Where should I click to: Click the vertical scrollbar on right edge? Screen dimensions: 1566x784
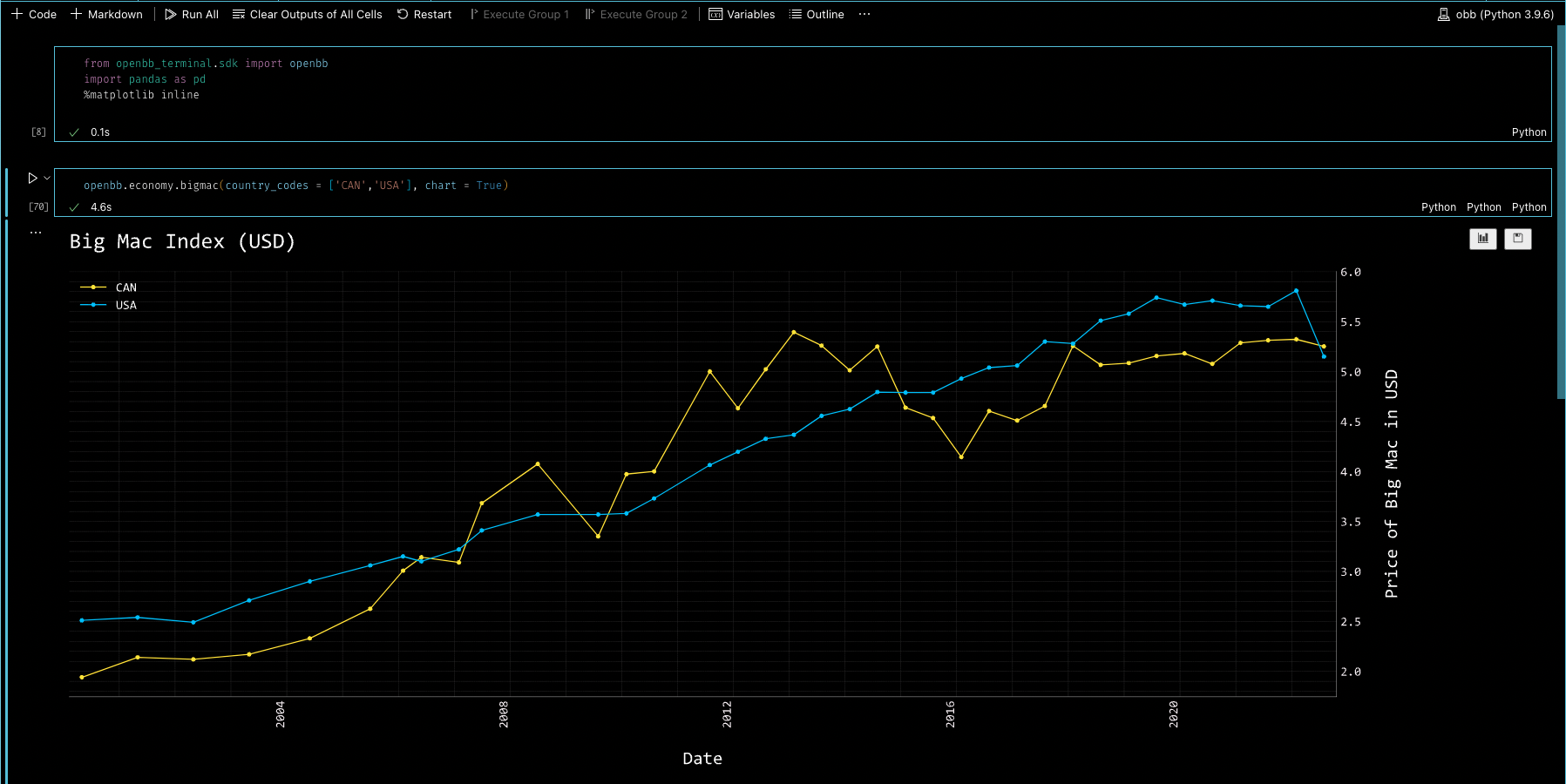coord(1561,212)
